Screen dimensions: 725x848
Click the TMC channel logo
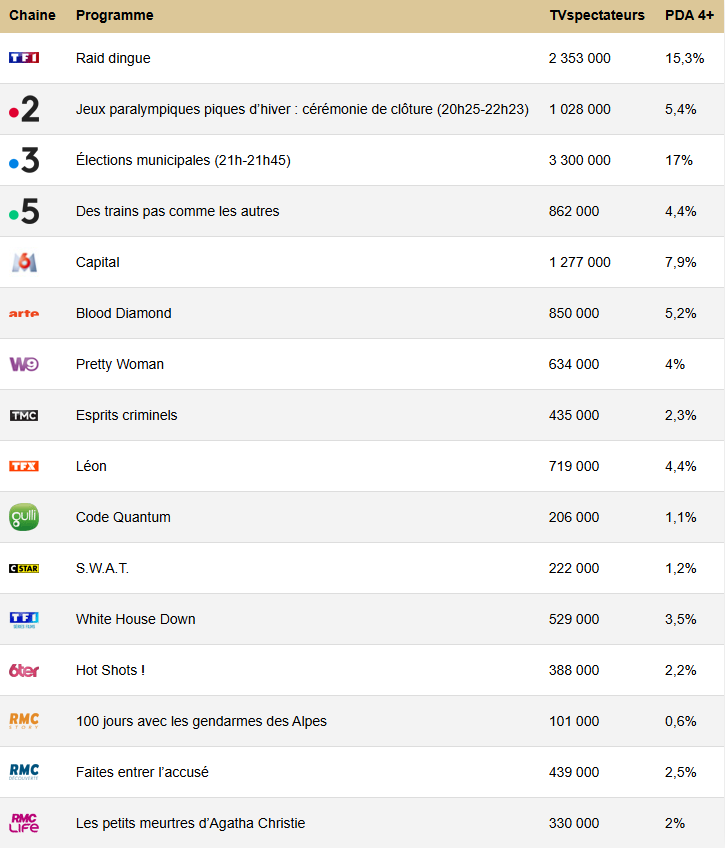tap(24, 415)
